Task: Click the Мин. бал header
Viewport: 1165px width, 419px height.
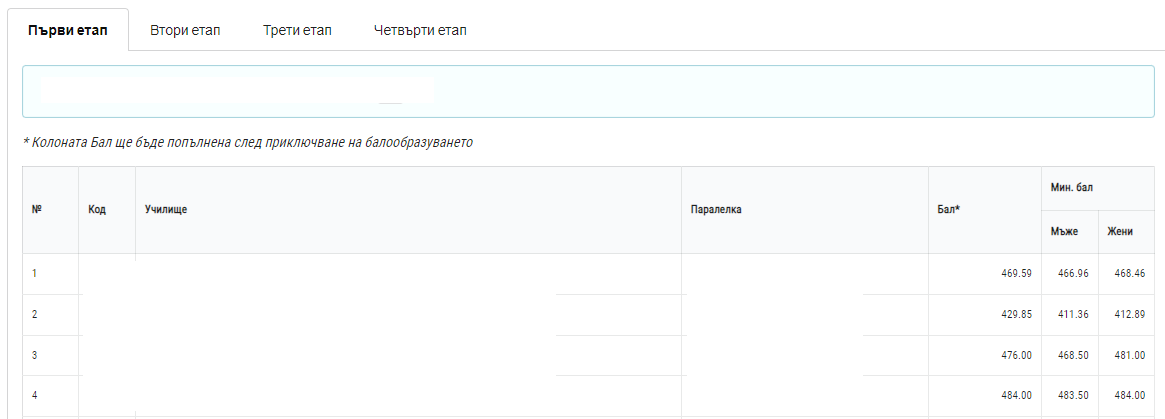Action: [x=1069, y=188]
